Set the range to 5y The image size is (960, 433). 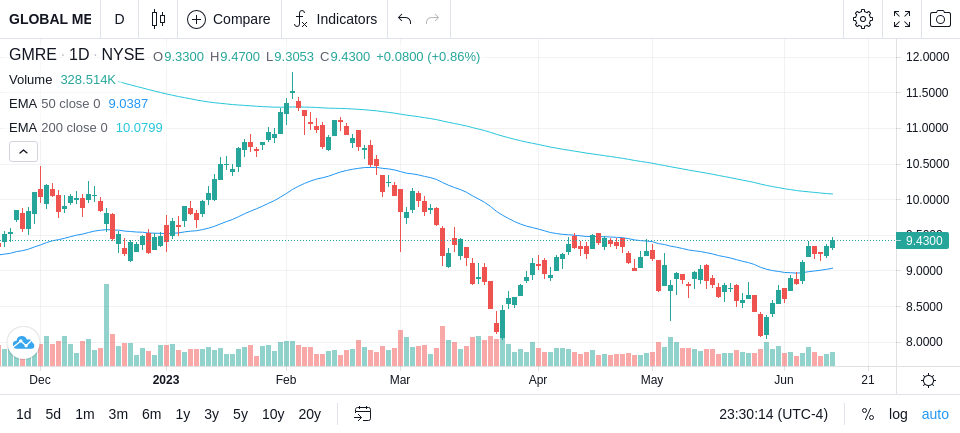pyautogui.click(x=241, y=414)
